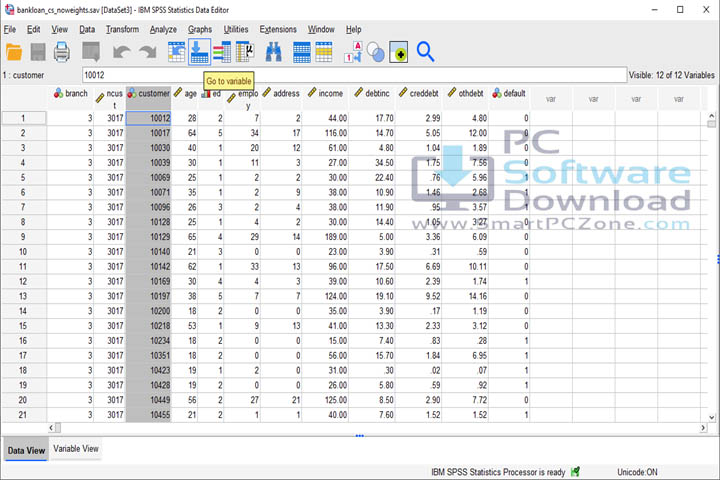The image size is (720, 480).
Task: Click Visible: 12 of 12 Variables text
Action: tap(671, 75)
